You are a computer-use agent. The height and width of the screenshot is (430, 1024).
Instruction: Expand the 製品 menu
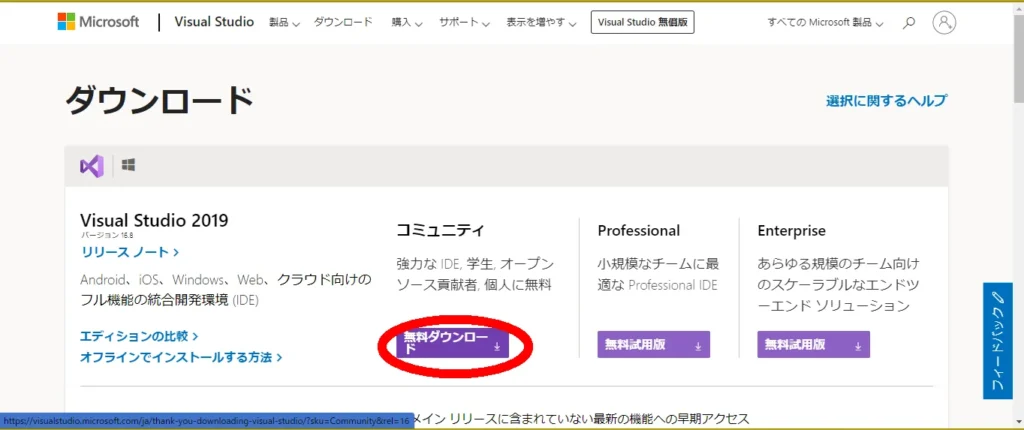coord(284,22)
